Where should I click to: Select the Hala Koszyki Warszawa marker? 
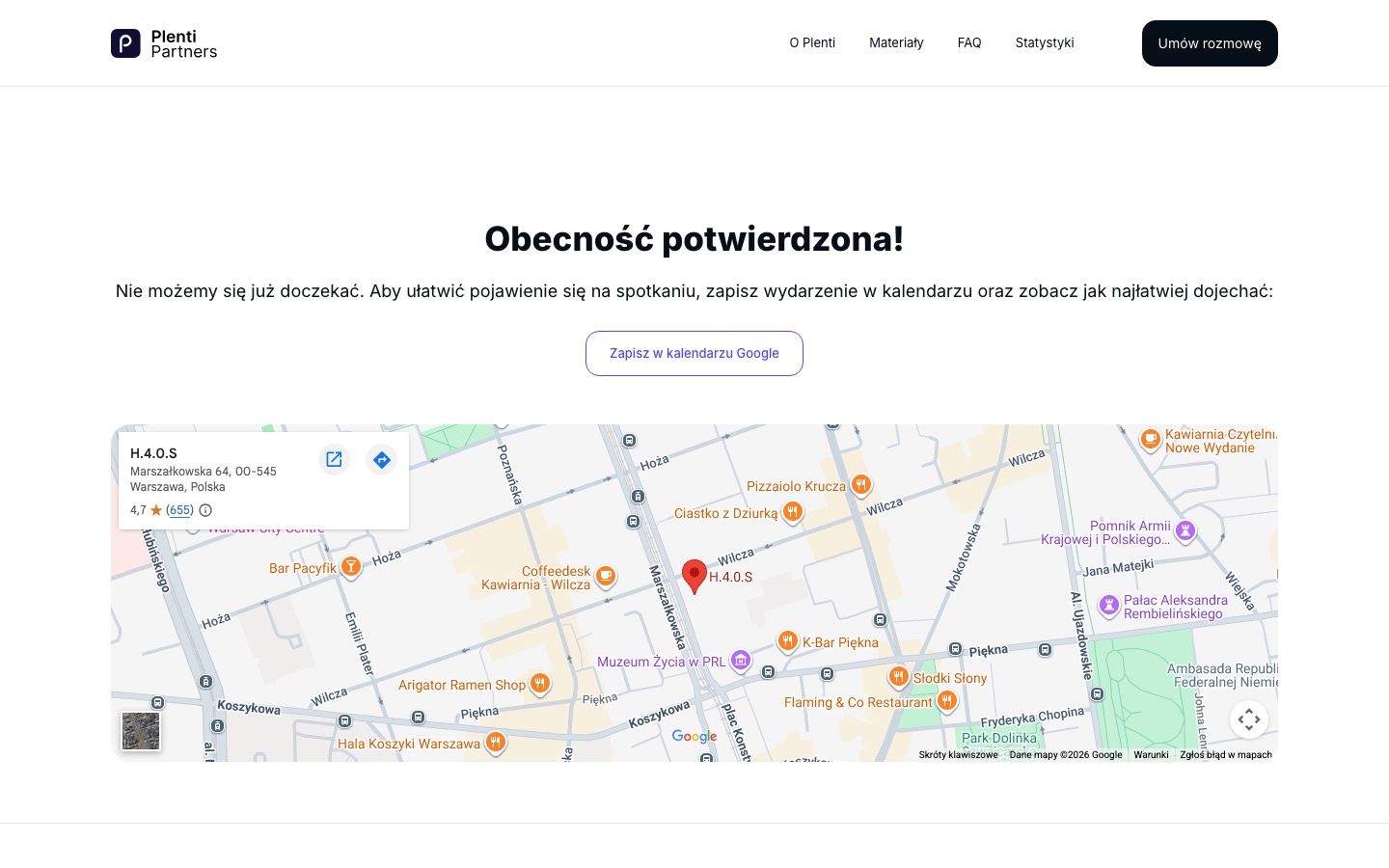(496, 742)
